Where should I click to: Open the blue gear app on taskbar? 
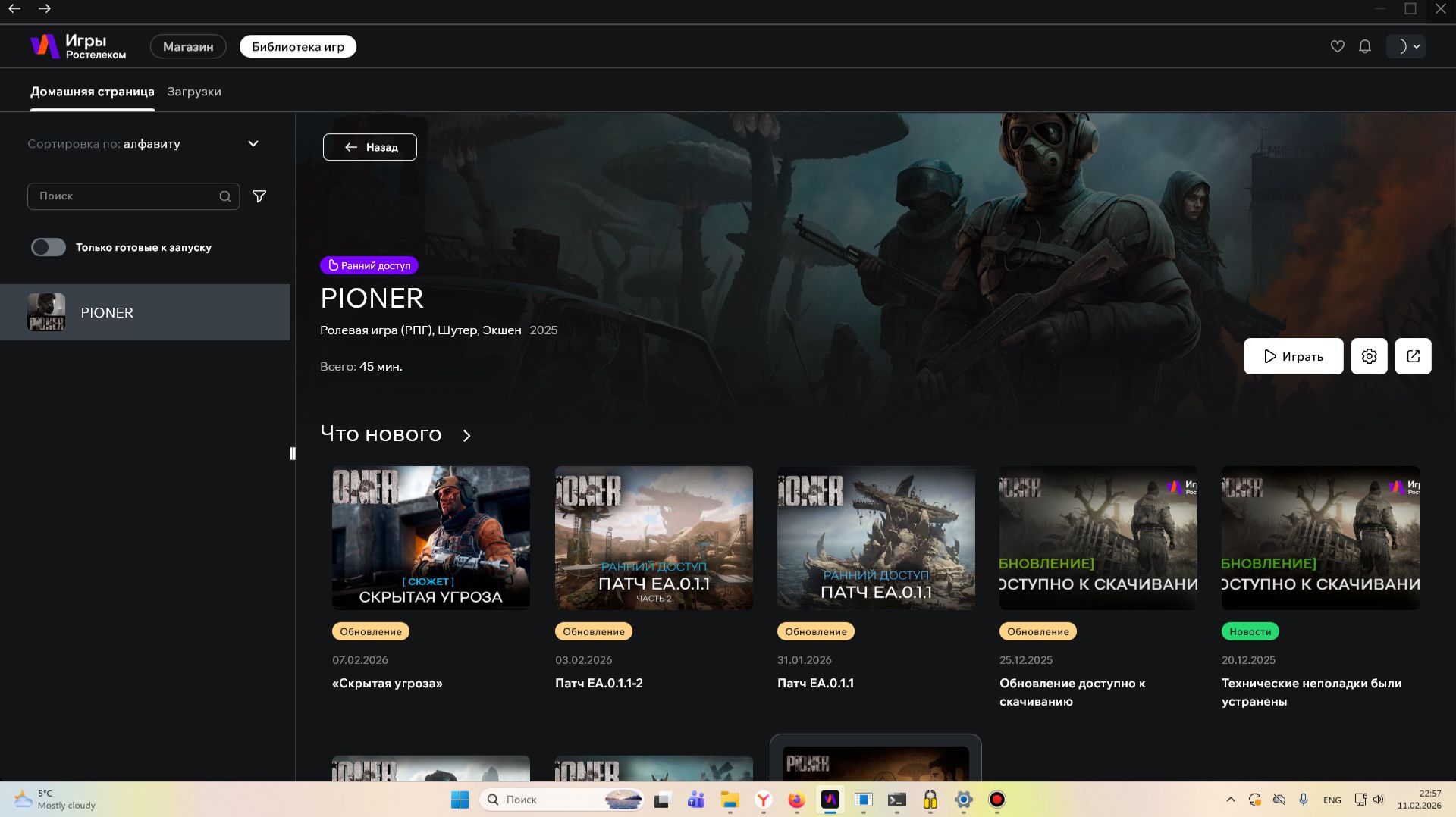(x=964, y=800)
